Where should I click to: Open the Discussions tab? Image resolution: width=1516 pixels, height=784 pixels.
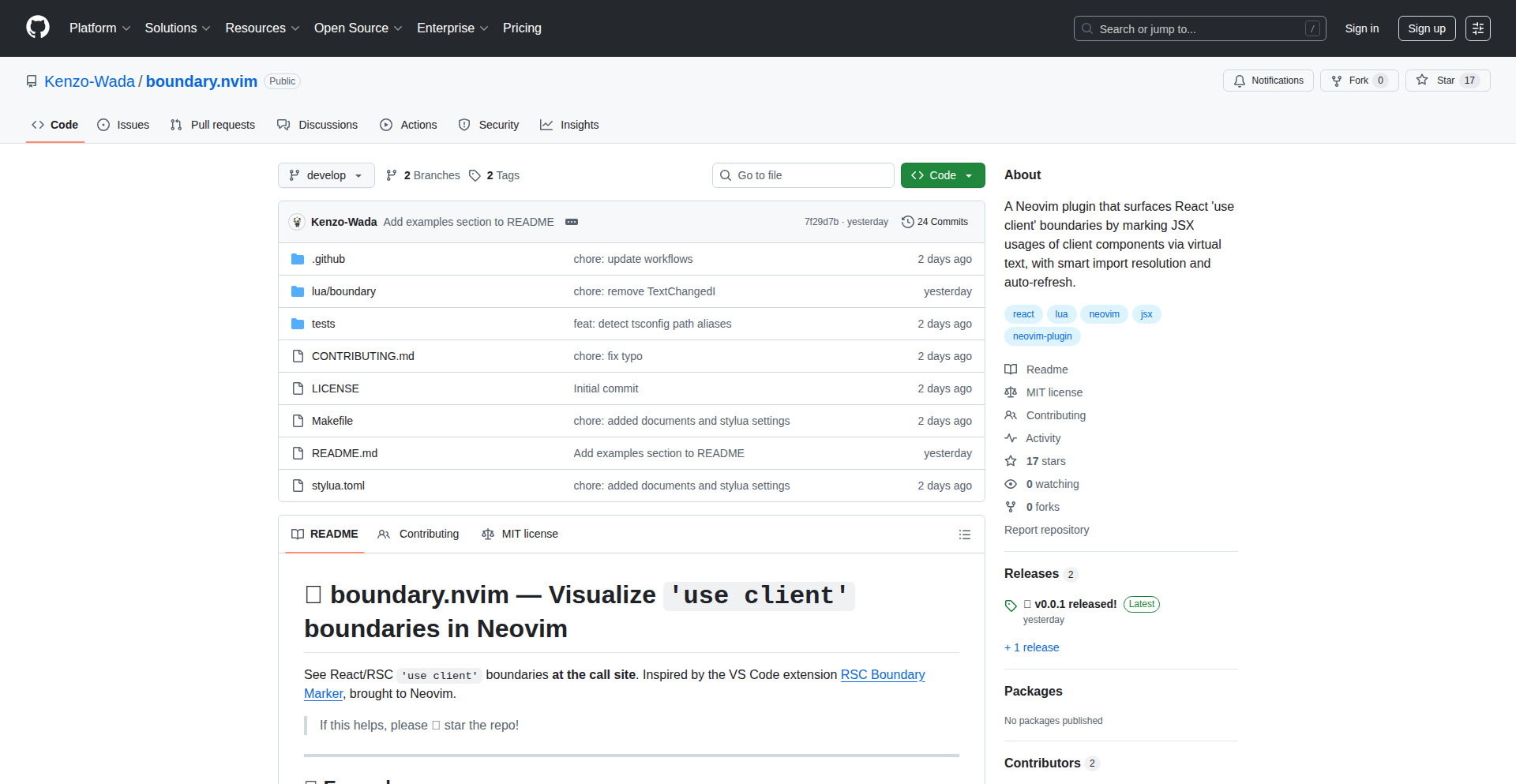click(317, 125)
